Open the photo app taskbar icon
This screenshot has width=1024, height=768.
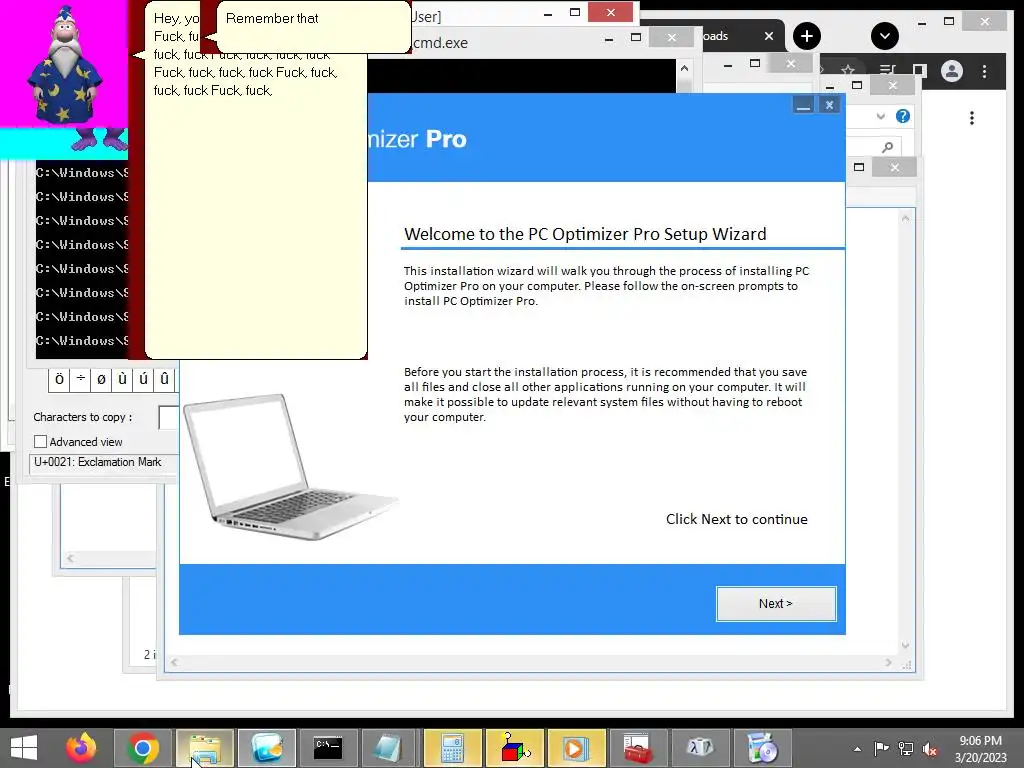[266, 748]
